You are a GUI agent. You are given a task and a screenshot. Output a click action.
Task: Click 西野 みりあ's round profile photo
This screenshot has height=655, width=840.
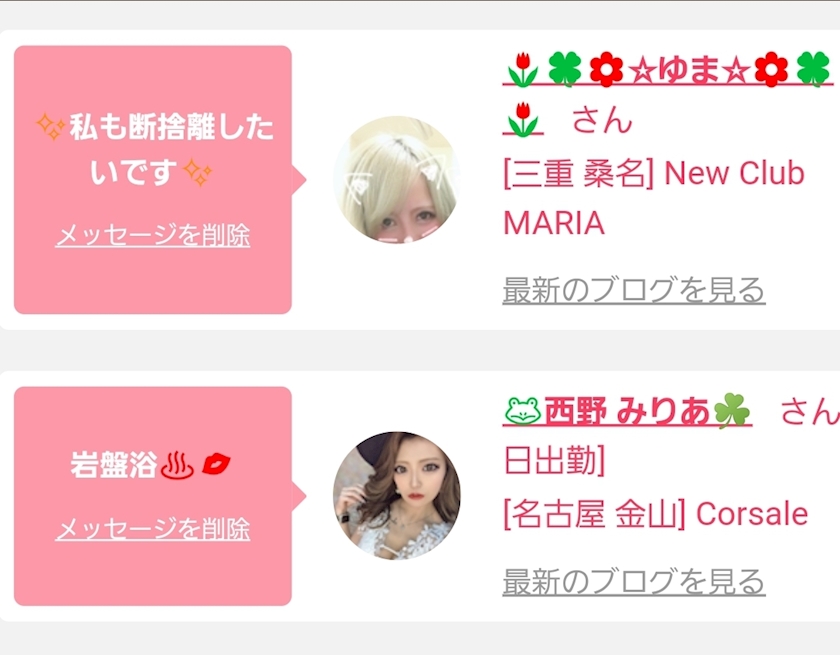(x=397, y=496)
